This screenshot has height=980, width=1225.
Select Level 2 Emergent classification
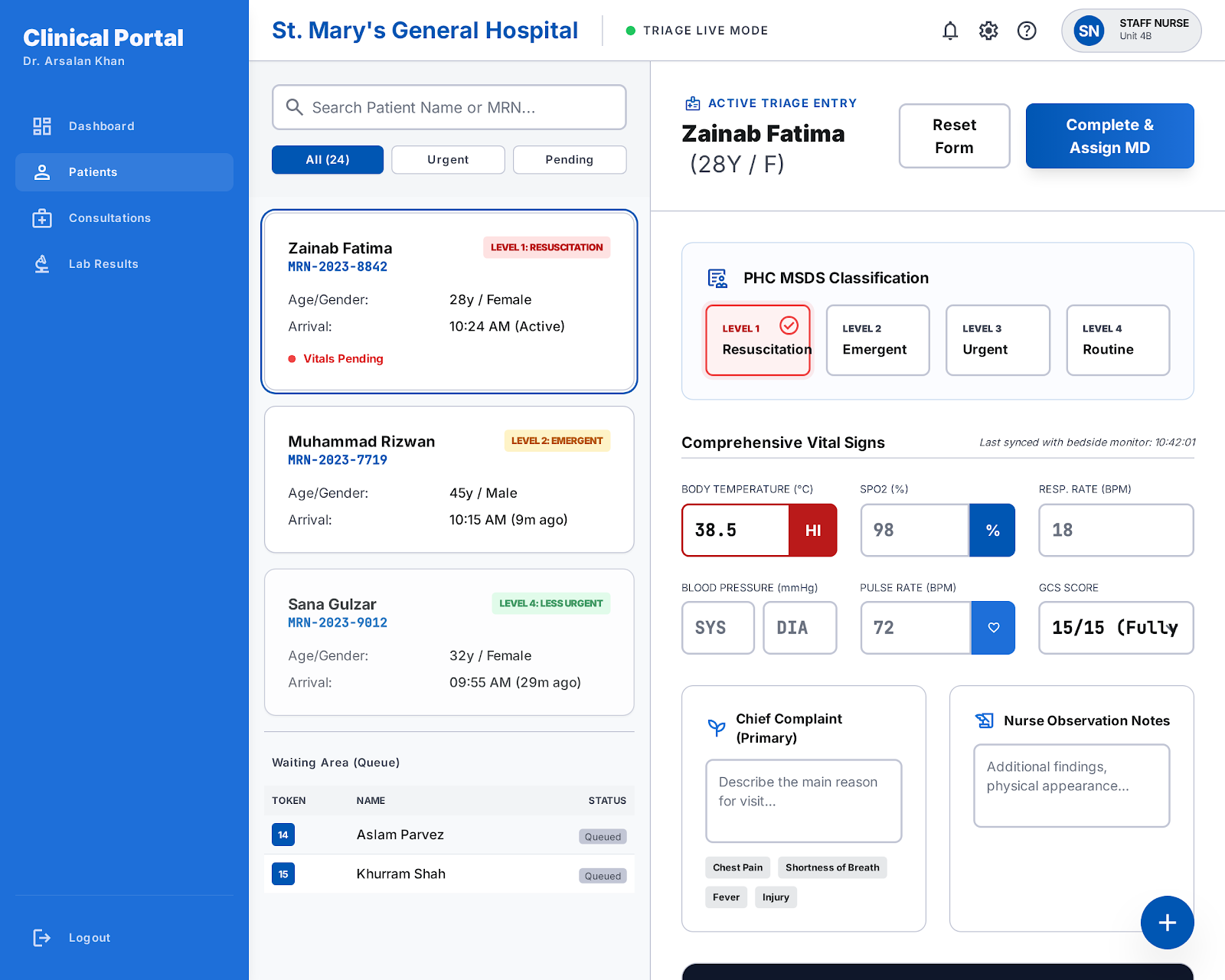coord(878,340)
